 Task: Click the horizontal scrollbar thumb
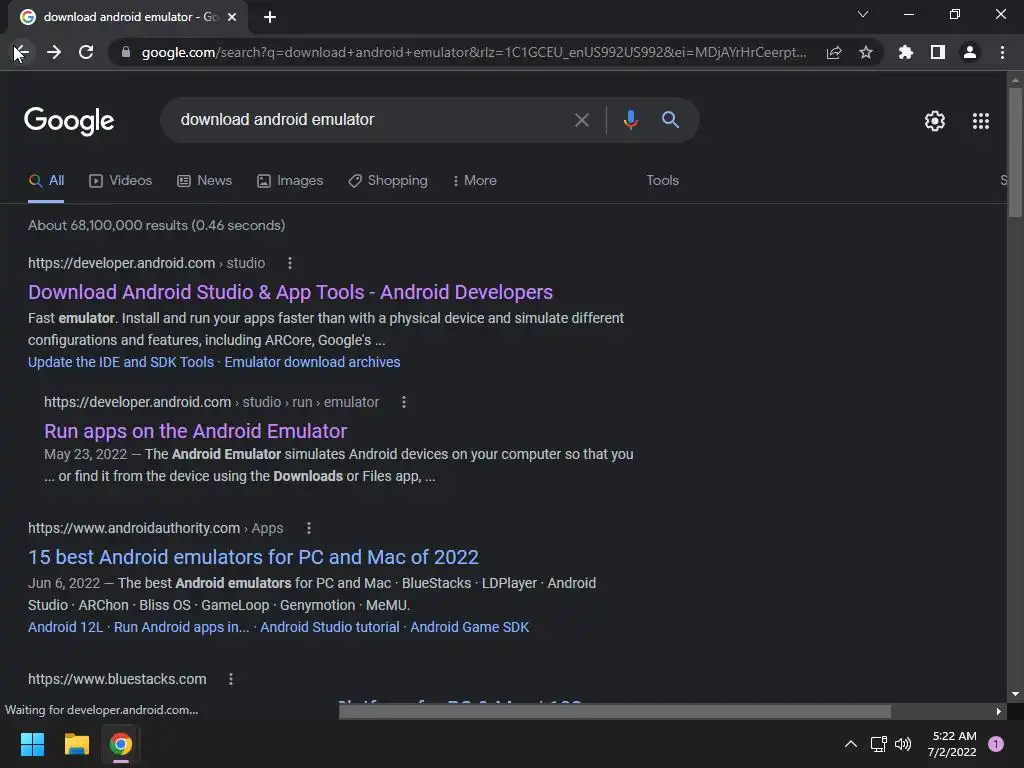click(615, 711)
